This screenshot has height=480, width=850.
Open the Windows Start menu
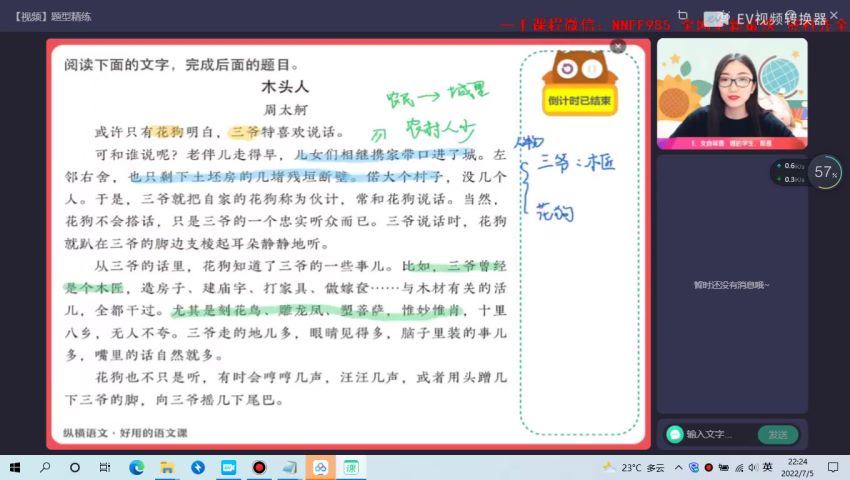pyautogui.click(x=15, y=468)
